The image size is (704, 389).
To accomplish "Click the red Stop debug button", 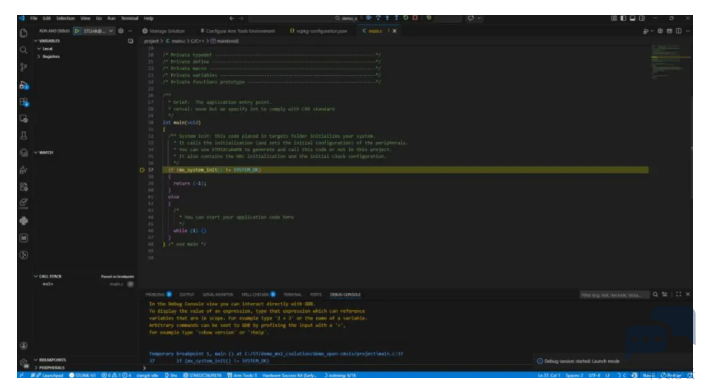I will pyautogui.click(x=415, y=18).
